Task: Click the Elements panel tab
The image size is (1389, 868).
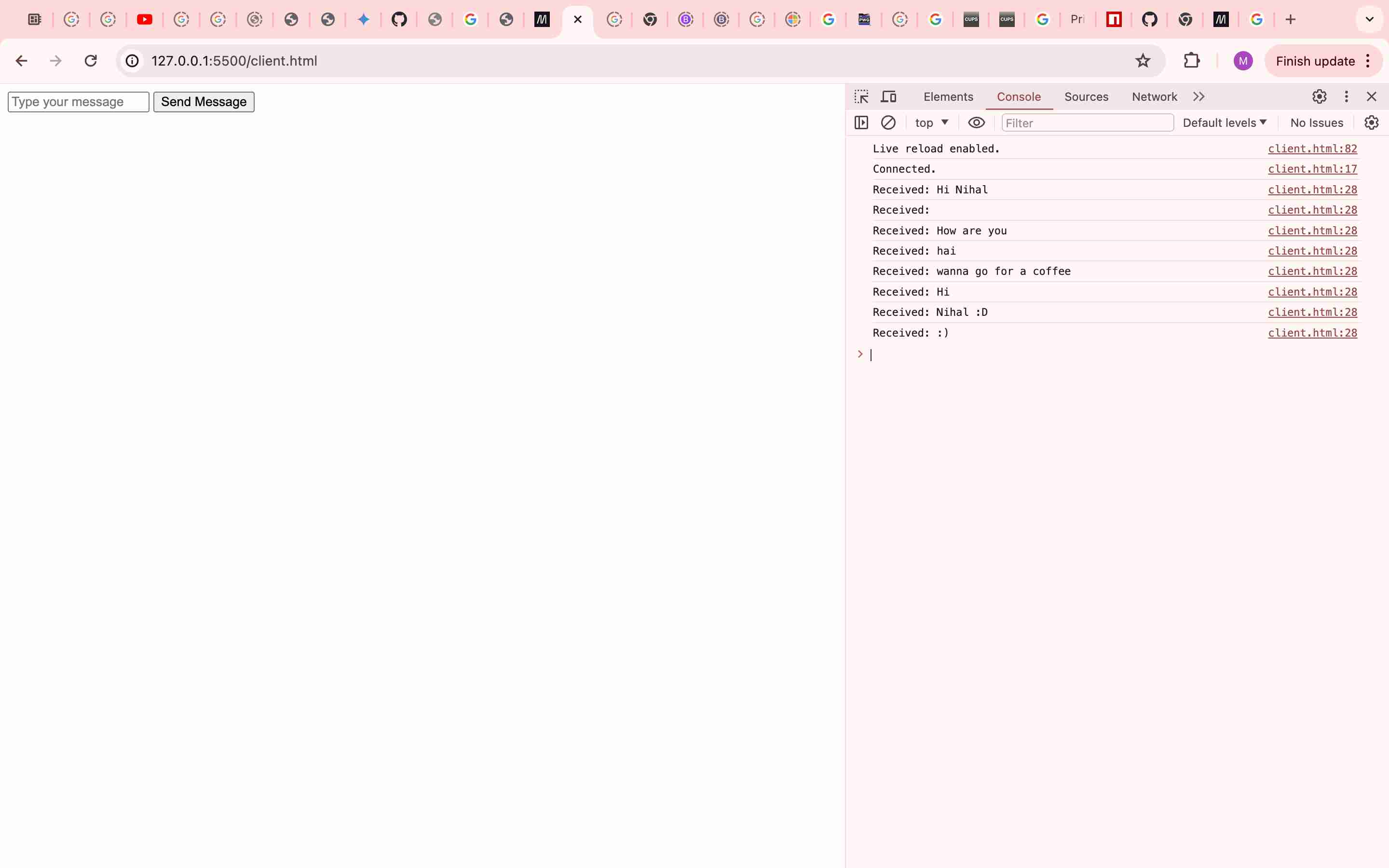Action: (x=948, y=96)
